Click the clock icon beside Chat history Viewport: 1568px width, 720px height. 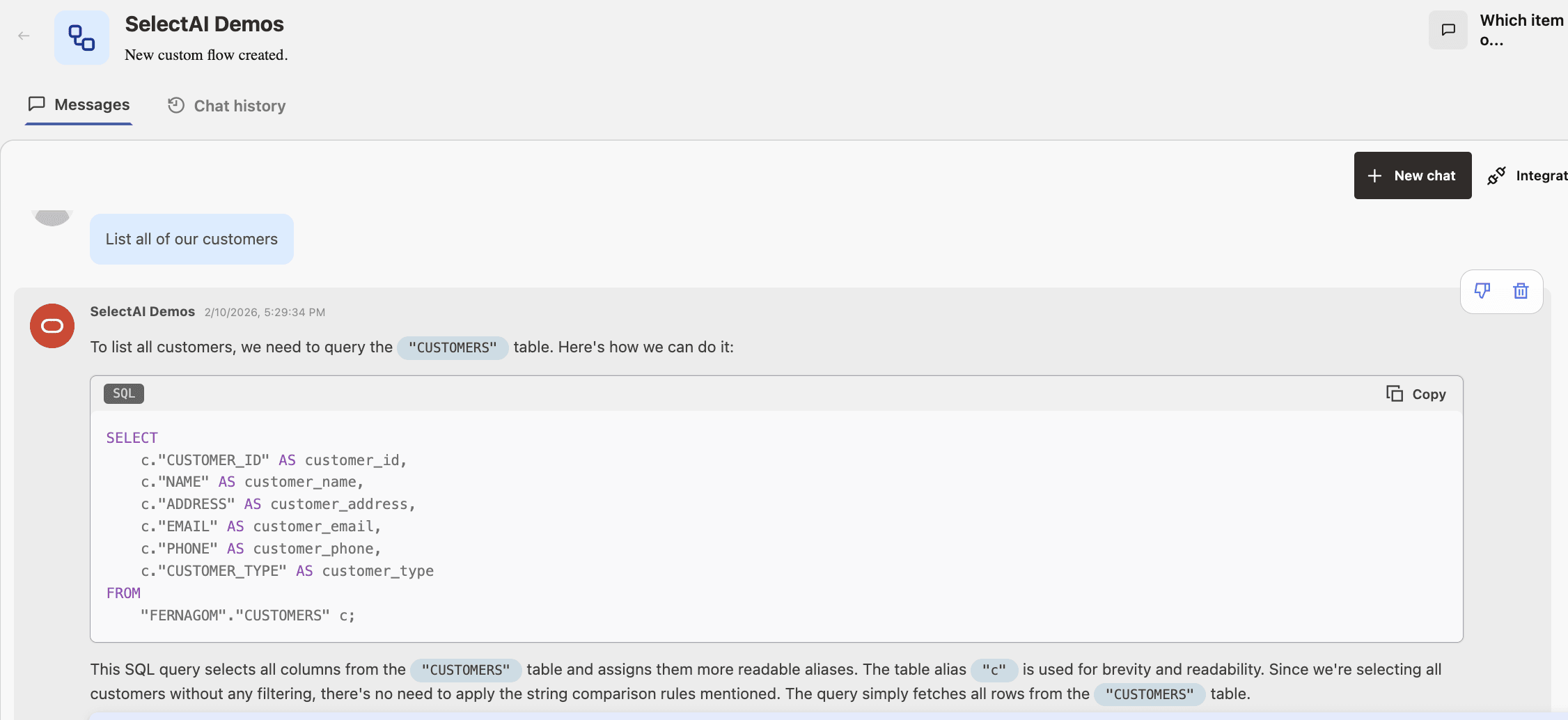tap(176, 105)
